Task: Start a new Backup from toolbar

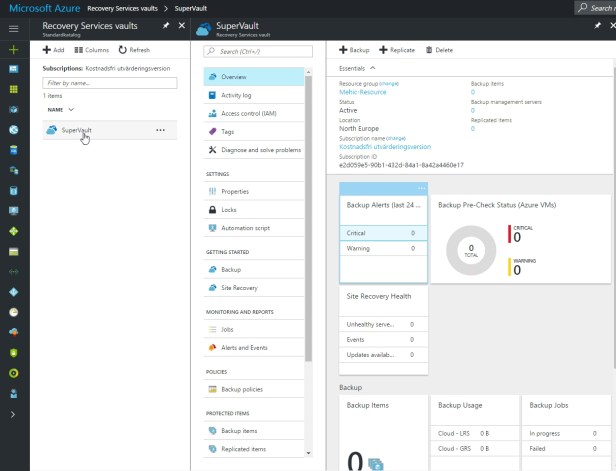Action: tap(354, 49)
